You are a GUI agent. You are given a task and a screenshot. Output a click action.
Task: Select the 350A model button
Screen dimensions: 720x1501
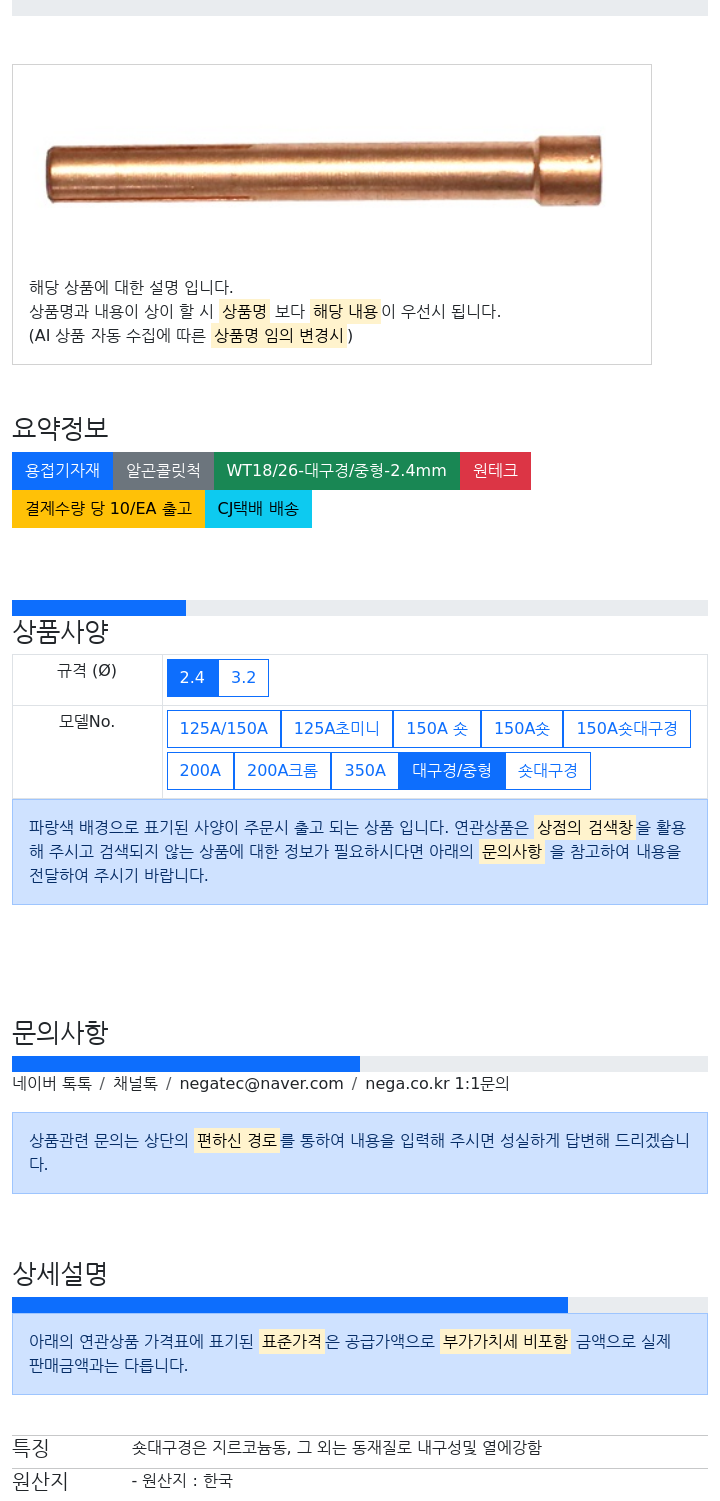[x=365, y=771]
